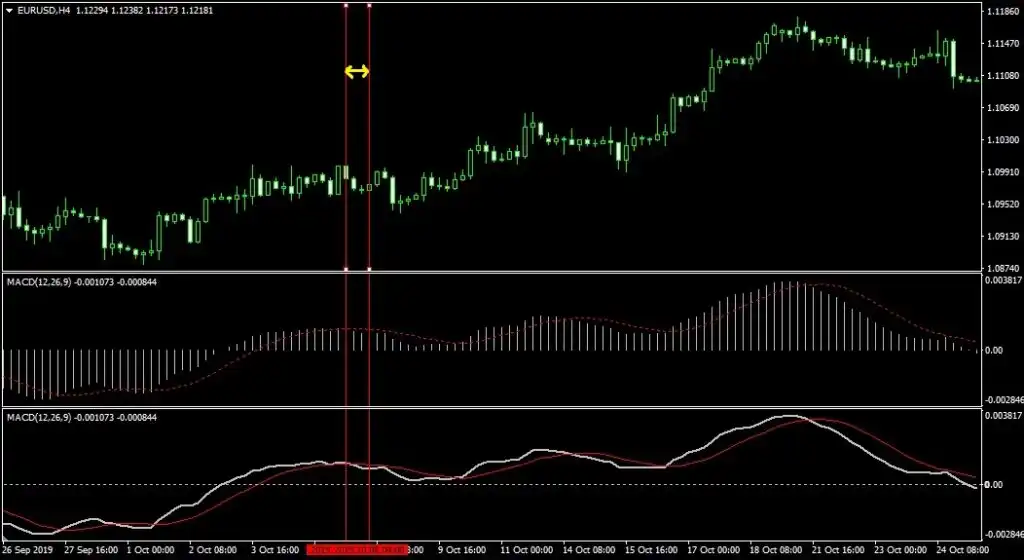The height and width of the screenshot is (560, 1024).
Task: Click the 1.08740 price on the price scale
Action: 1001,269
